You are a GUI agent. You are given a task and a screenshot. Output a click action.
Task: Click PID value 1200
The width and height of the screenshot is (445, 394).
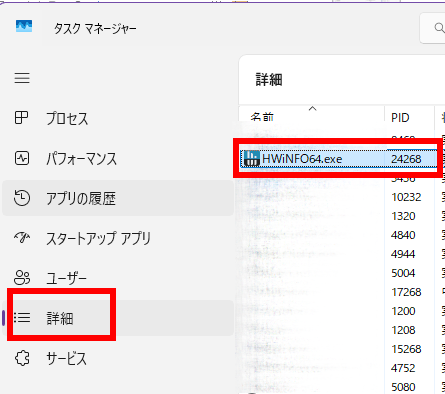click(x=403, y=311)
